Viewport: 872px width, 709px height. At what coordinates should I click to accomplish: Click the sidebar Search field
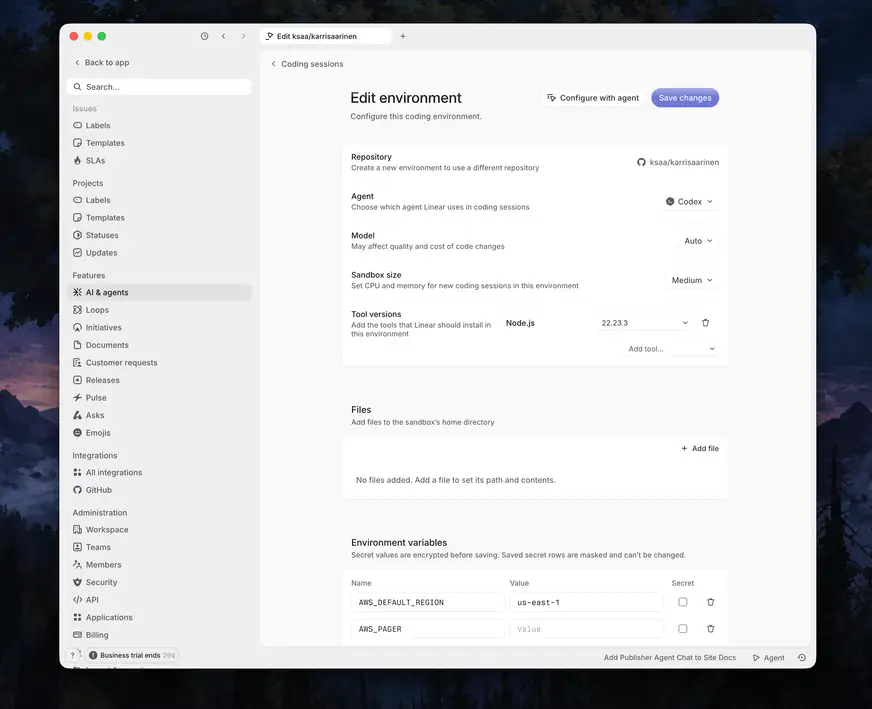pos(159,87)
